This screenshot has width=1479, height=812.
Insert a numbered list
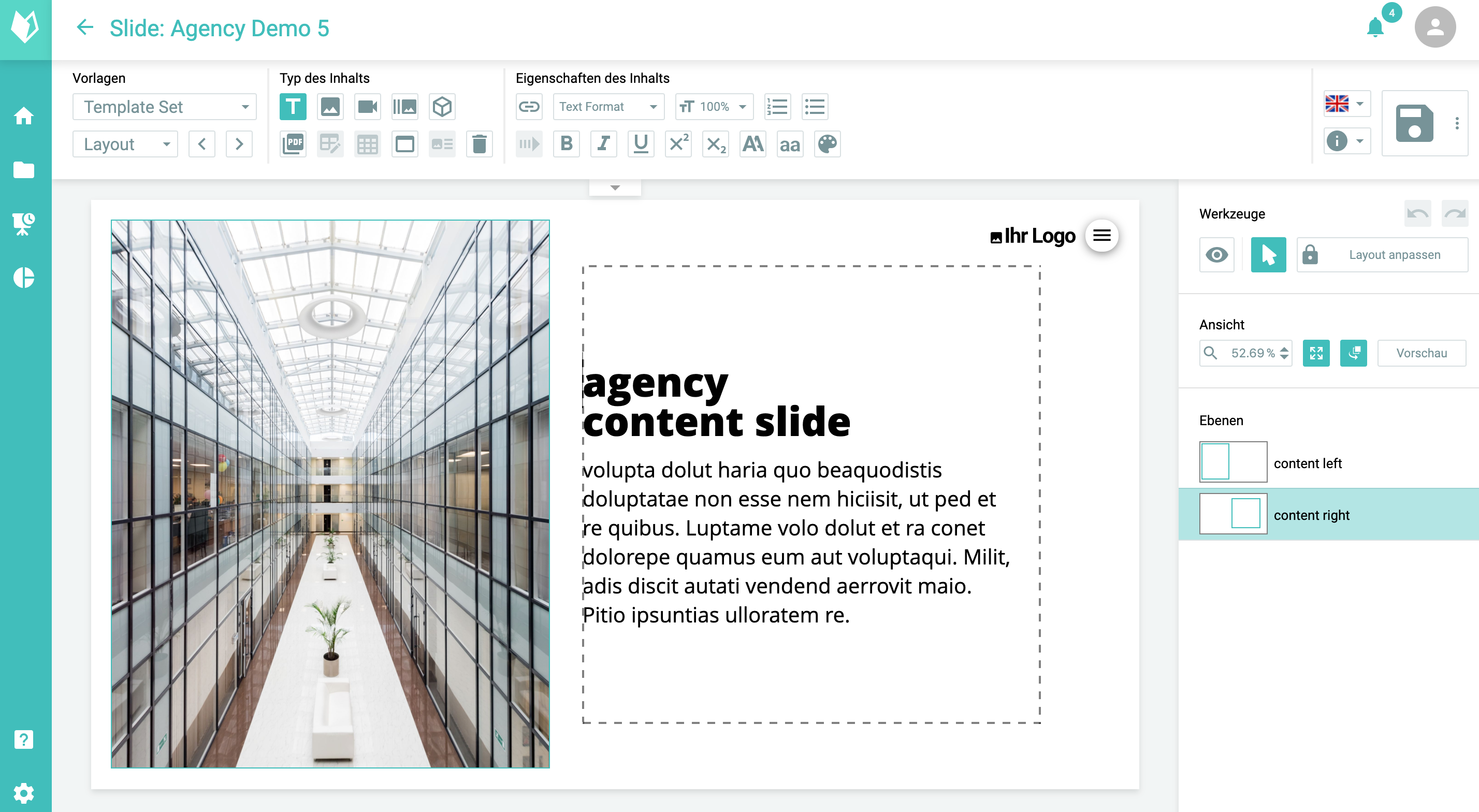777,107
